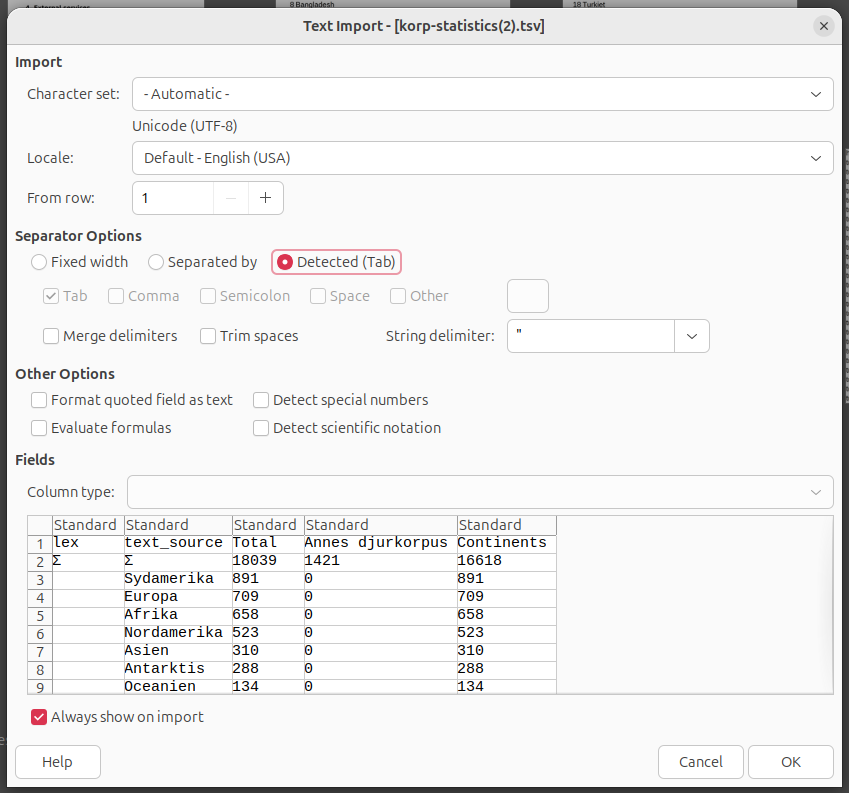Toggle the Semicolon separator checkbox

pyautogui.click(x=245, y=296)
